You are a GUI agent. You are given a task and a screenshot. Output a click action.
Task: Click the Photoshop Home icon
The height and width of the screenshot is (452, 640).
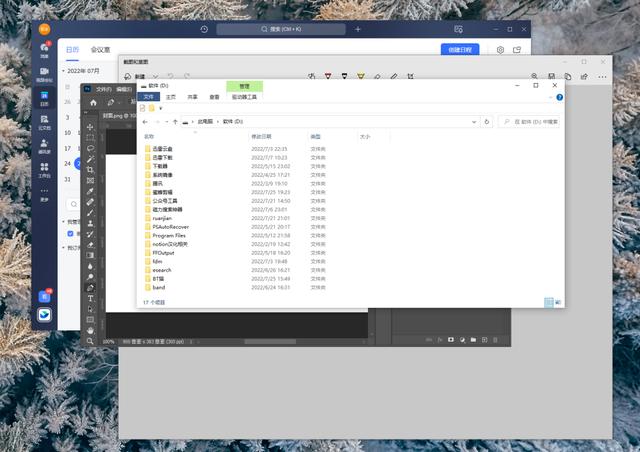point(93,102)
